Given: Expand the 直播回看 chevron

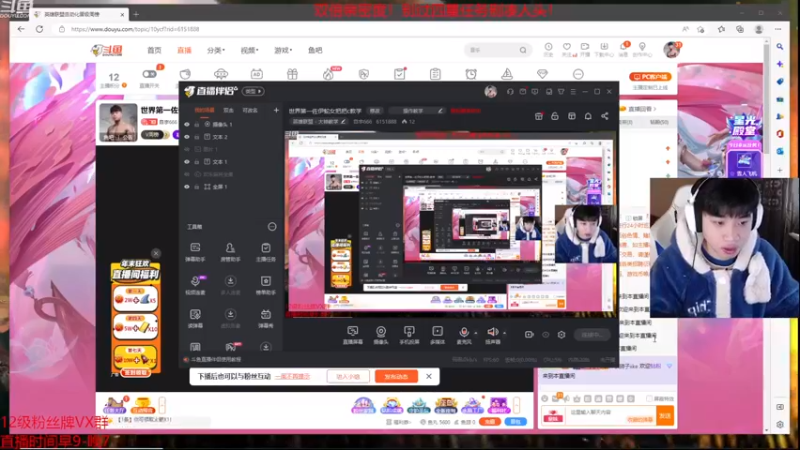Looking at the screenshot, I should coord(655,109).
